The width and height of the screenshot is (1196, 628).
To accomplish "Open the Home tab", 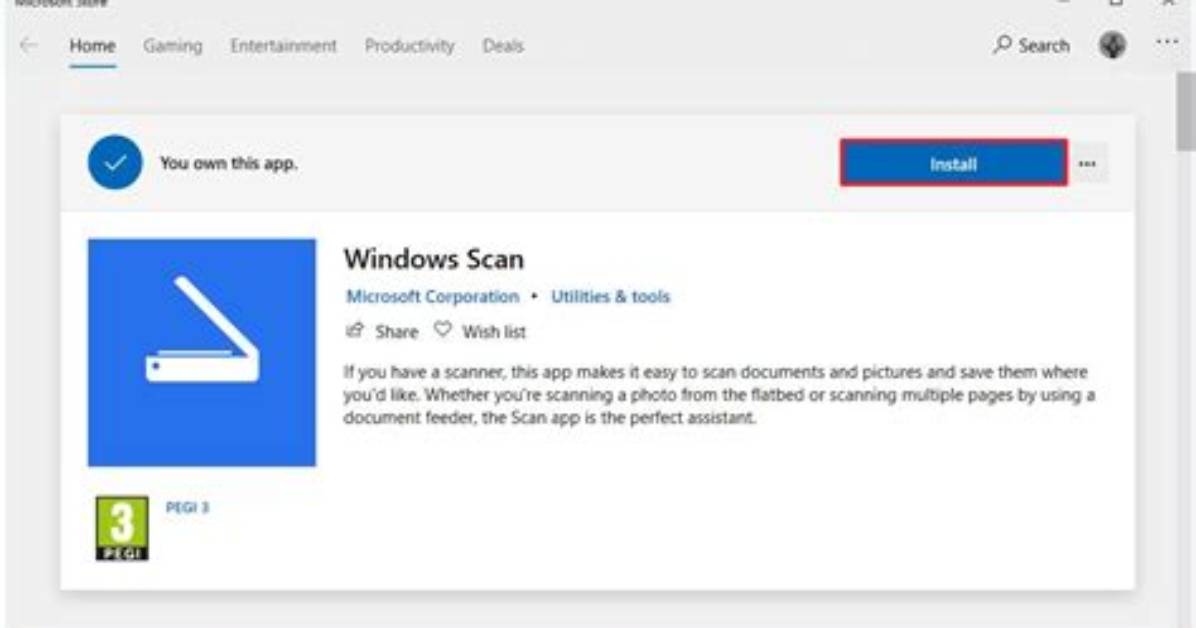I will [92, 46].
